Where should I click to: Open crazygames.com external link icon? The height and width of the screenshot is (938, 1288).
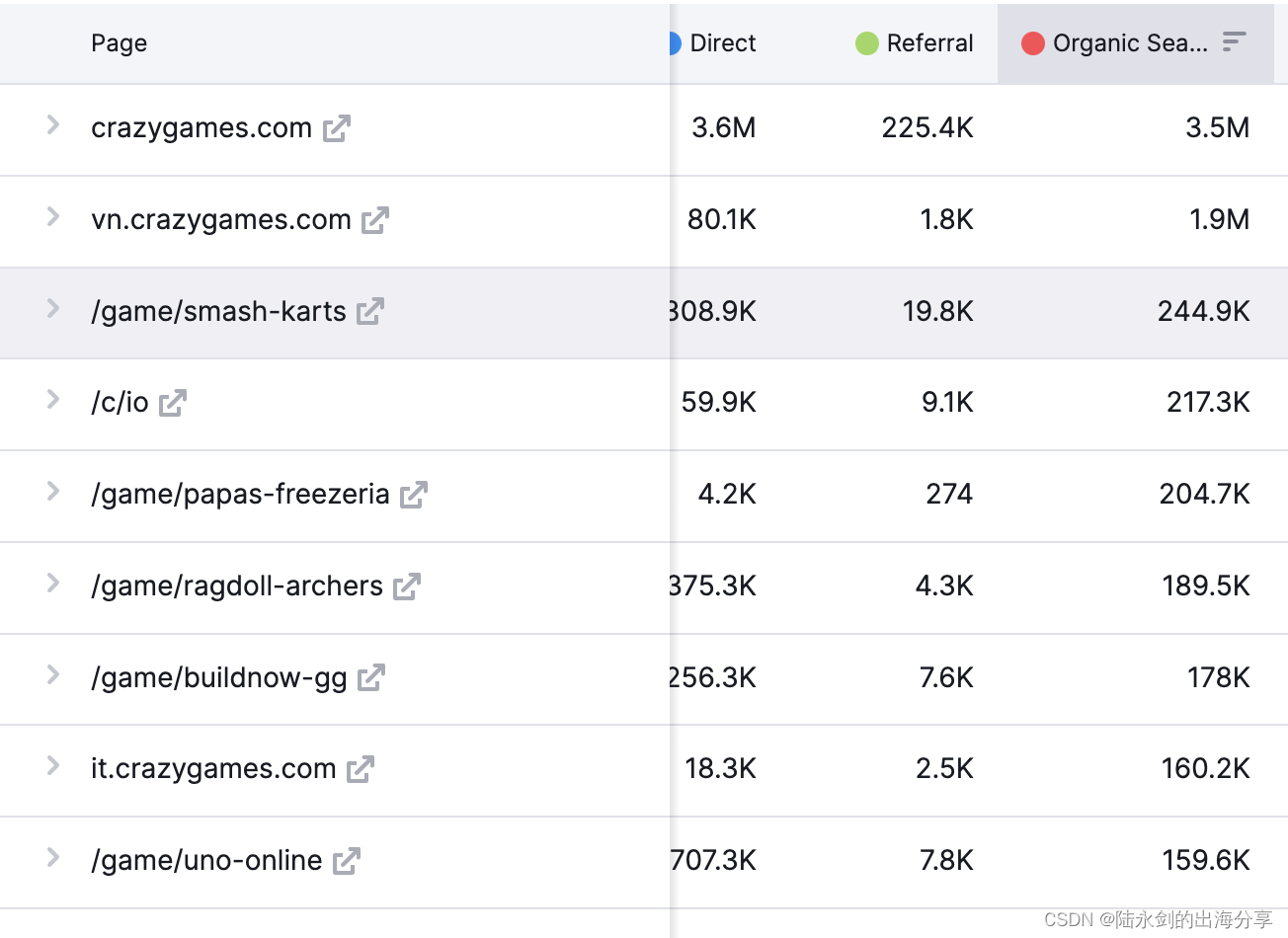coord(337,128)
